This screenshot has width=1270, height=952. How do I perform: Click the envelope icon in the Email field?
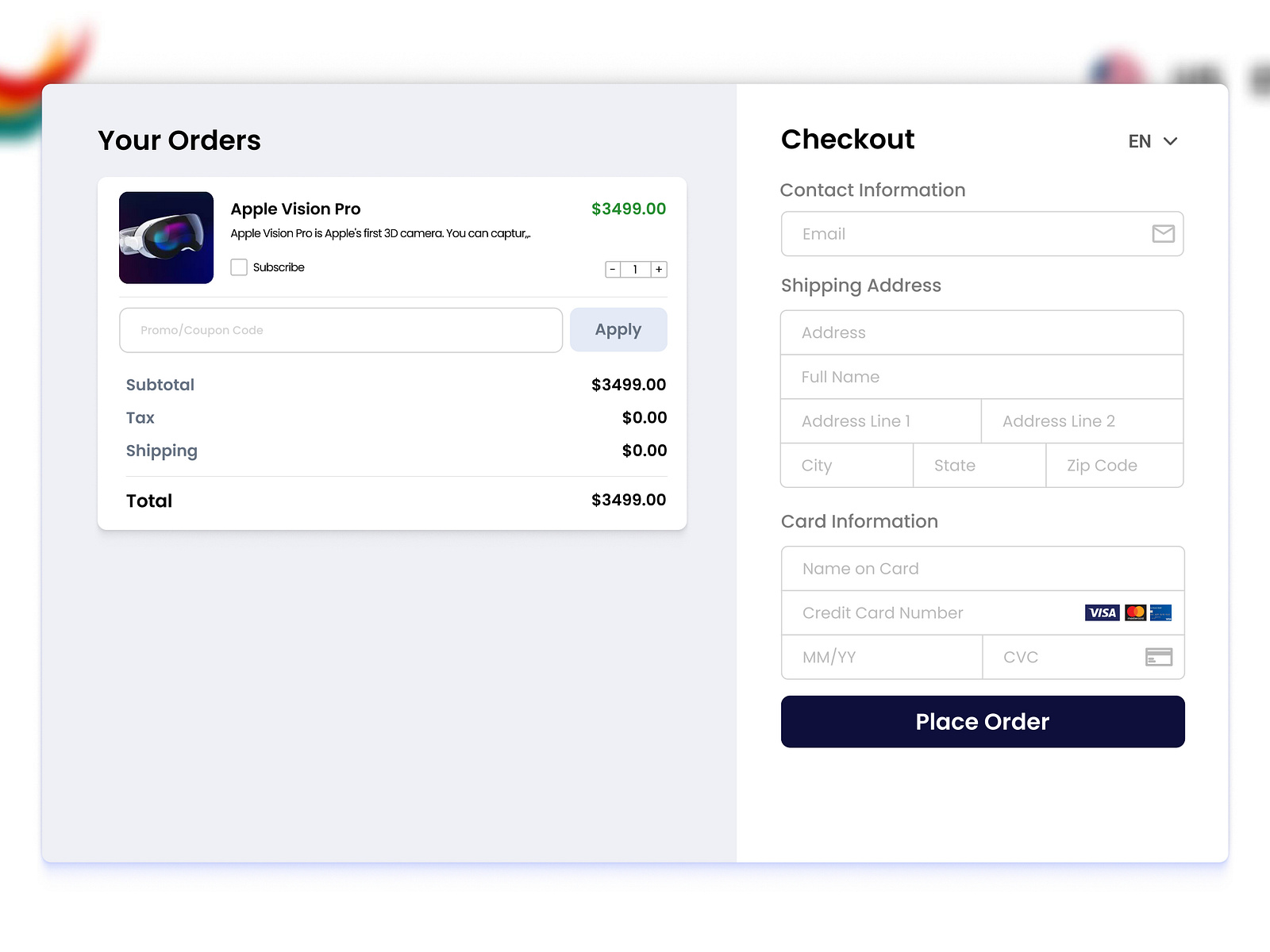pos(1162,233)
